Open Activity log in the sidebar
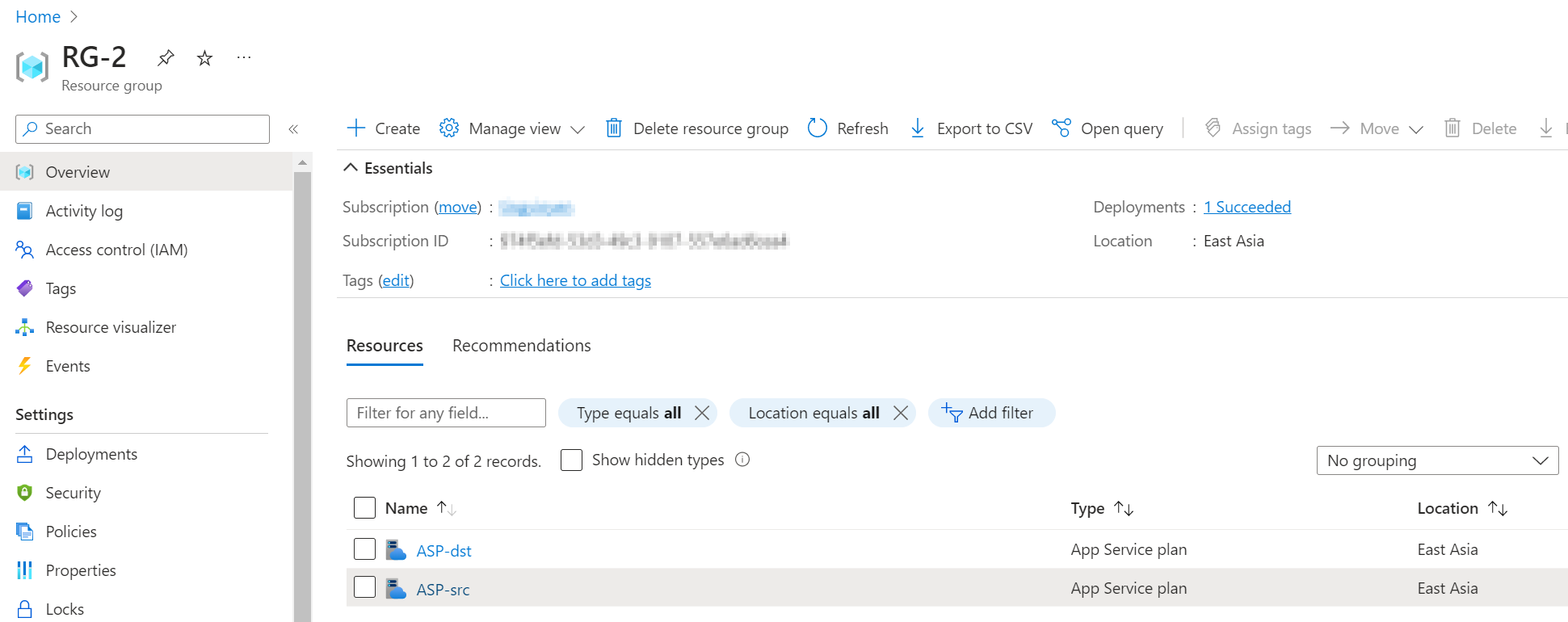 click(x=84, y=211)
